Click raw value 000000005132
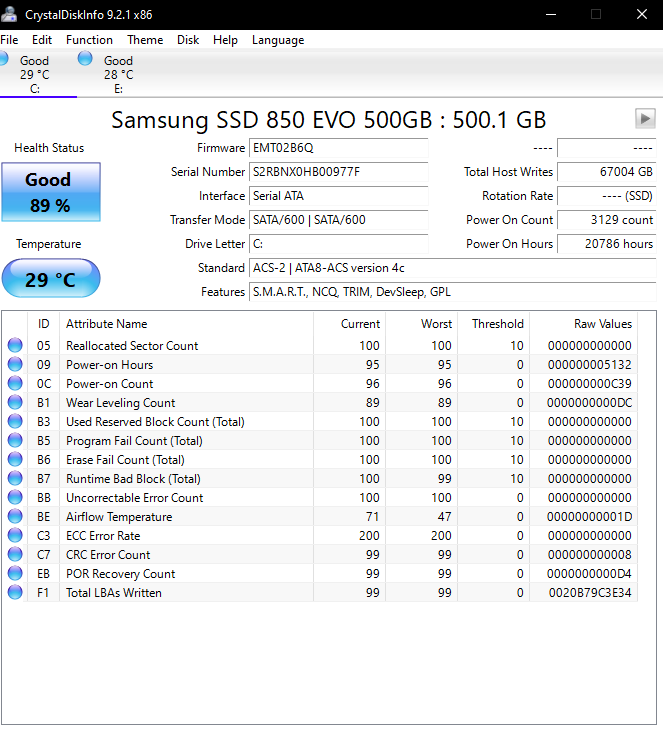This screenshot has height=731, width=663. (590, 365)
